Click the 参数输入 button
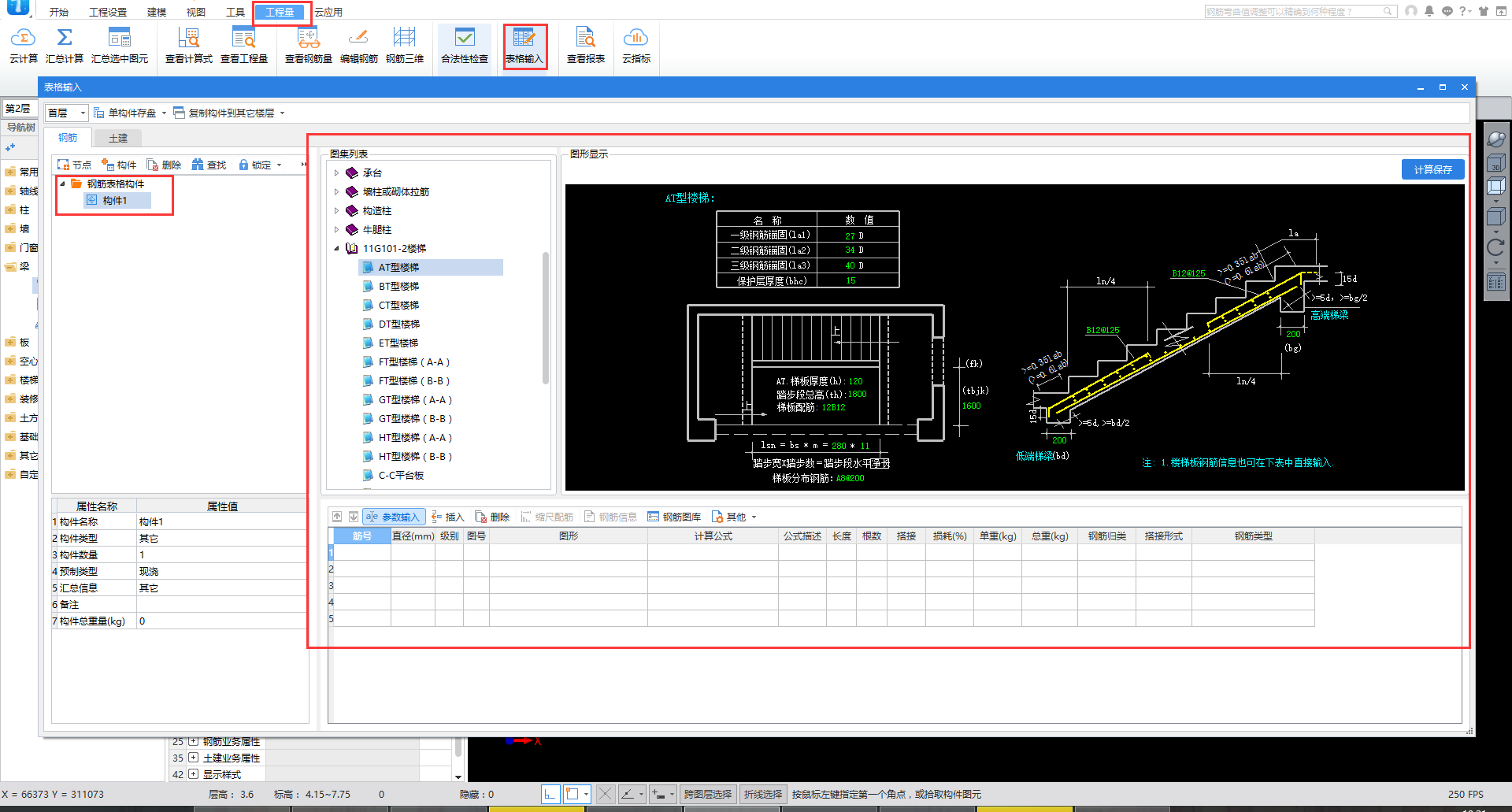Image resolution: width=1512 pixels, height=812 pixels. [x=394, y=517]
